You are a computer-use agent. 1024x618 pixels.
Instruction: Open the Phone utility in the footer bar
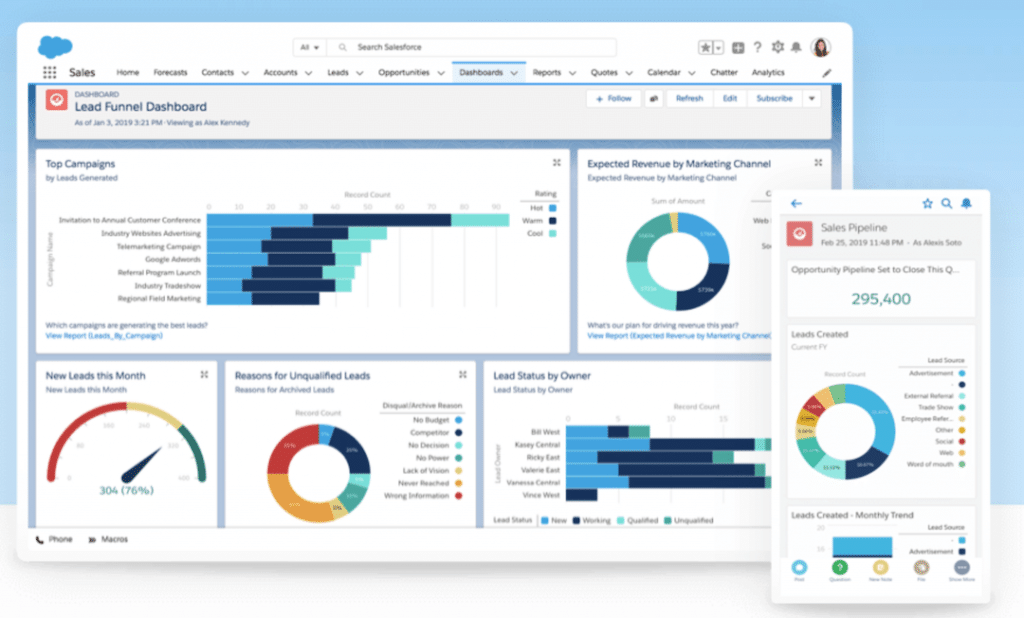coord(54,540)
